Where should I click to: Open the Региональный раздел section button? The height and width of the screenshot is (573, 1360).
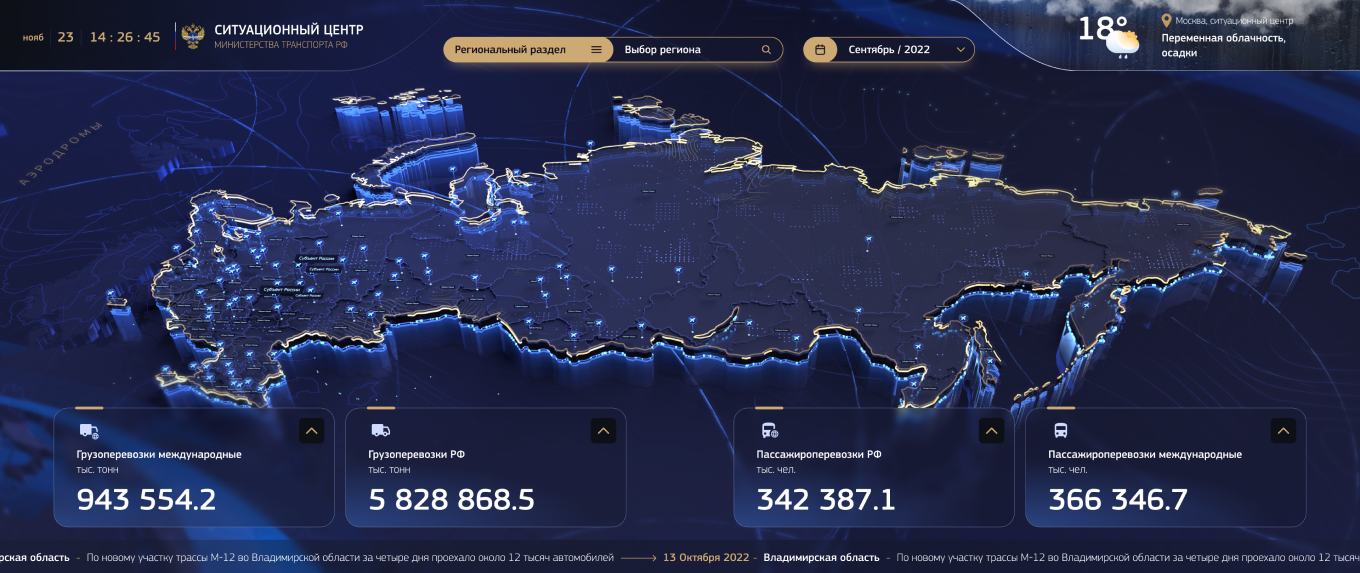[528, 50]
